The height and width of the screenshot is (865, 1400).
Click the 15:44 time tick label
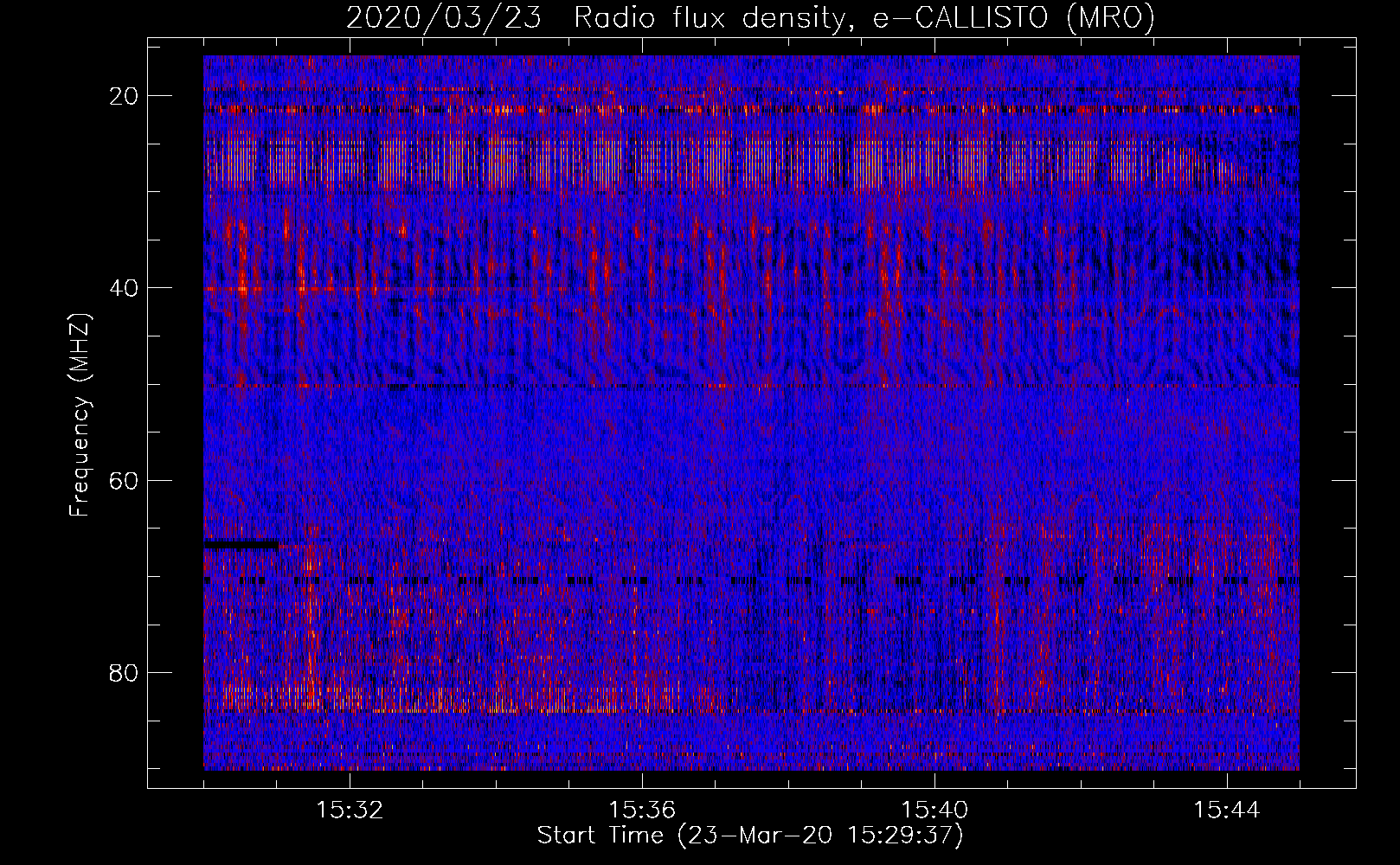1227,811
